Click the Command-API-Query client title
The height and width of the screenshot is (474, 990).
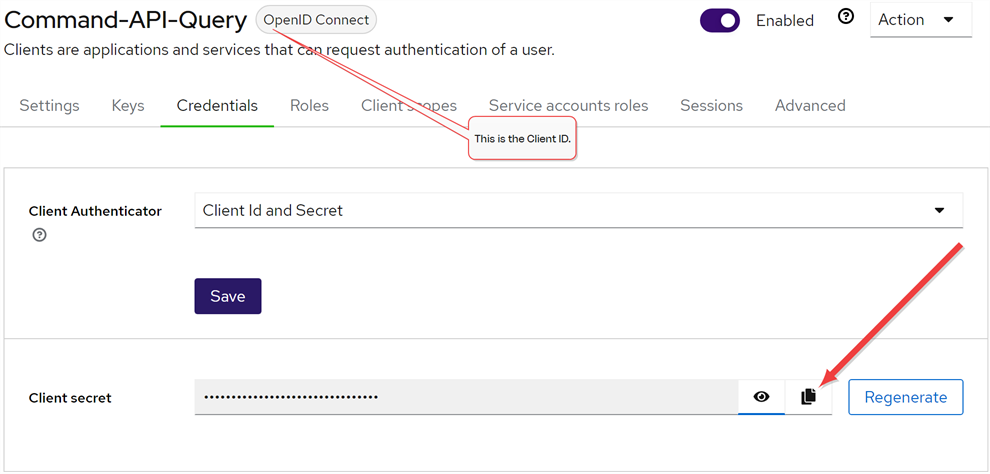tap(126, 20)
